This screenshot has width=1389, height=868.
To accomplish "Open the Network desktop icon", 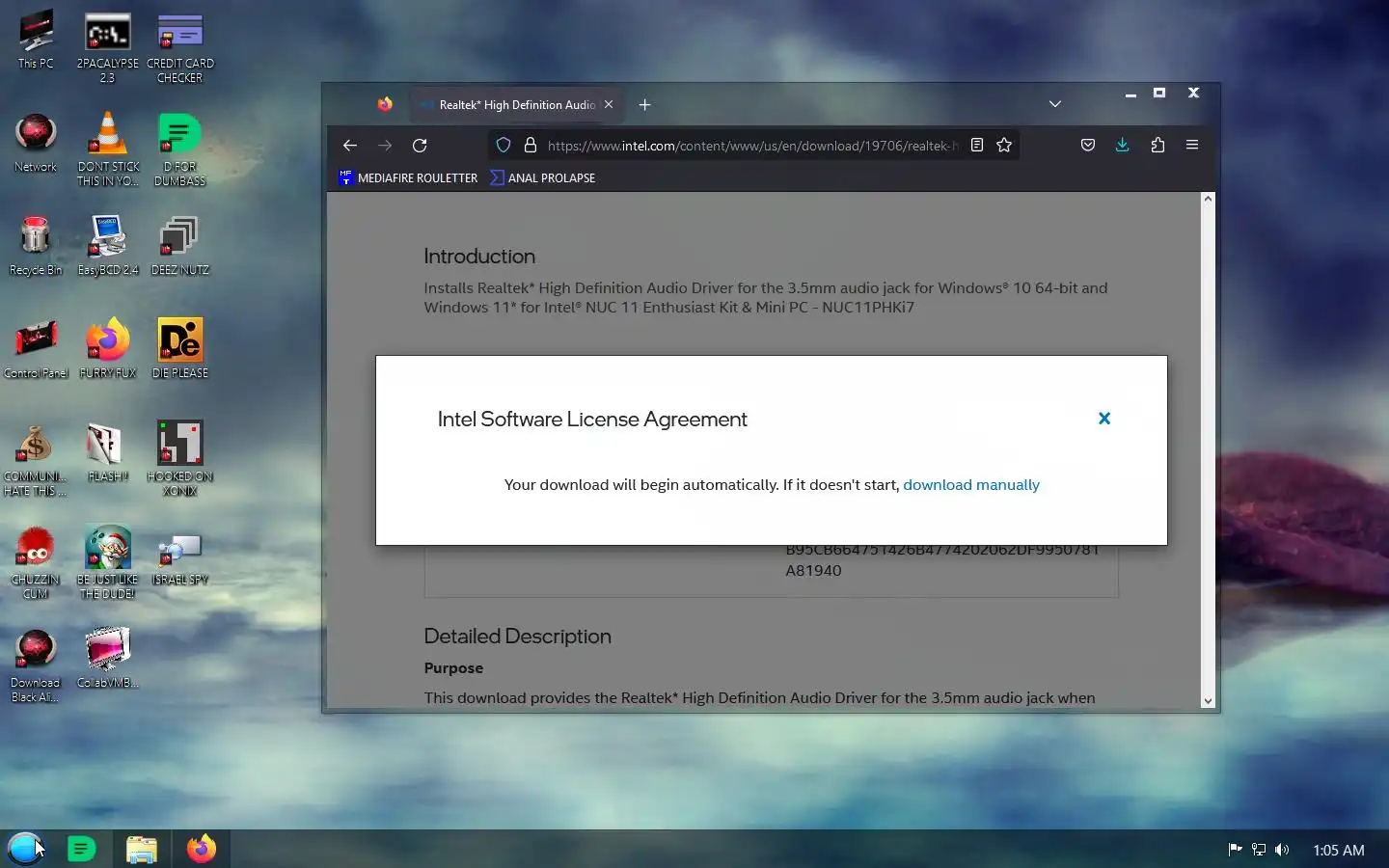I will click(x=36, y=143).
